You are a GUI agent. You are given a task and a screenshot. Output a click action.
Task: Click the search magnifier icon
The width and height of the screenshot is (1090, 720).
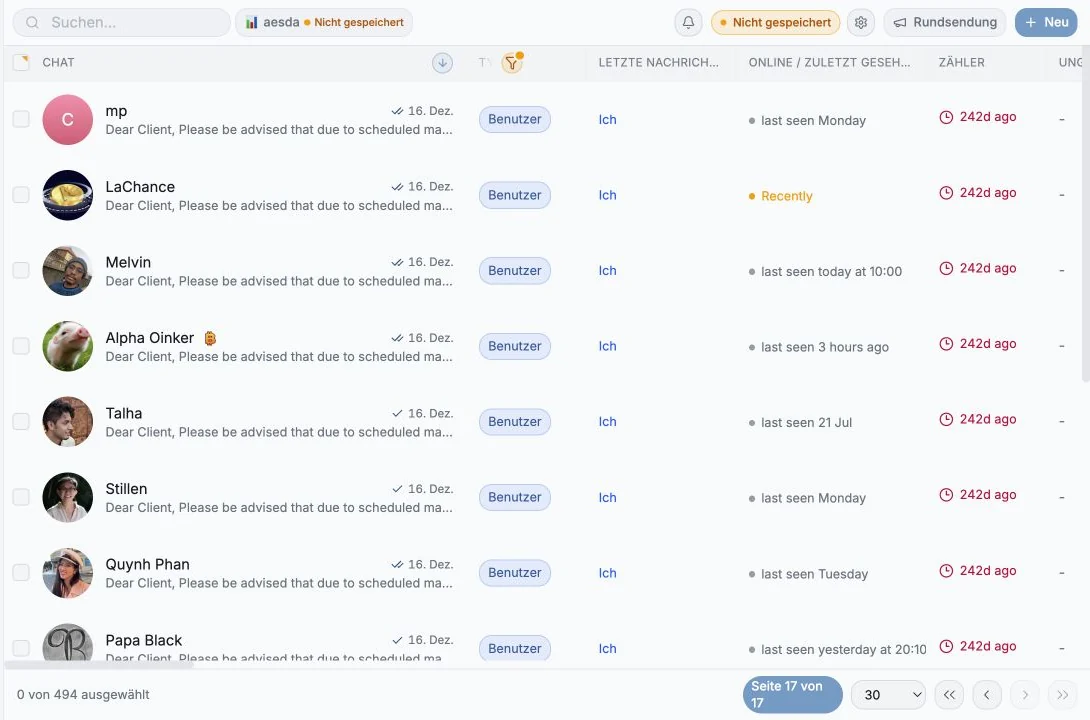tap(32, 22)
